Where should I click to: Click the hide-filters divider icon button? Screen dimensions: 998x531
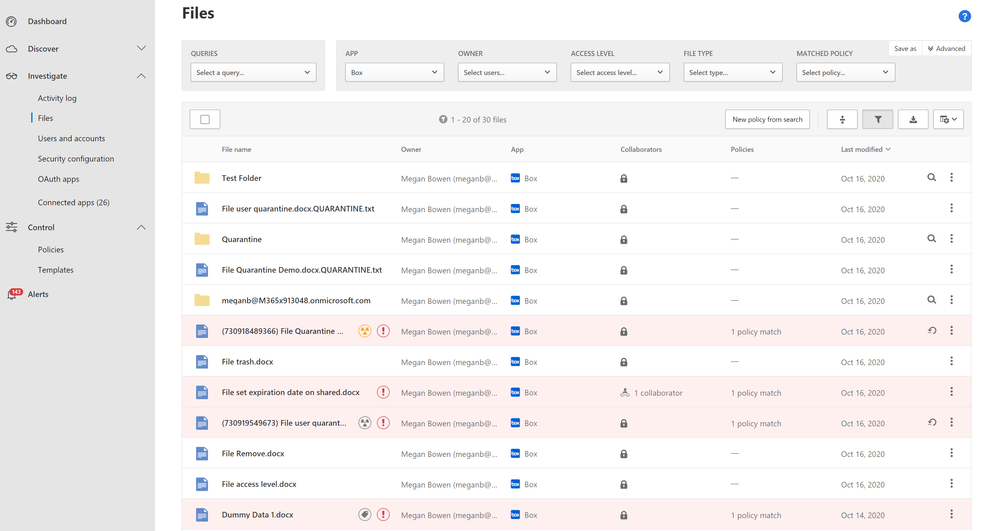tap(842, 120)
